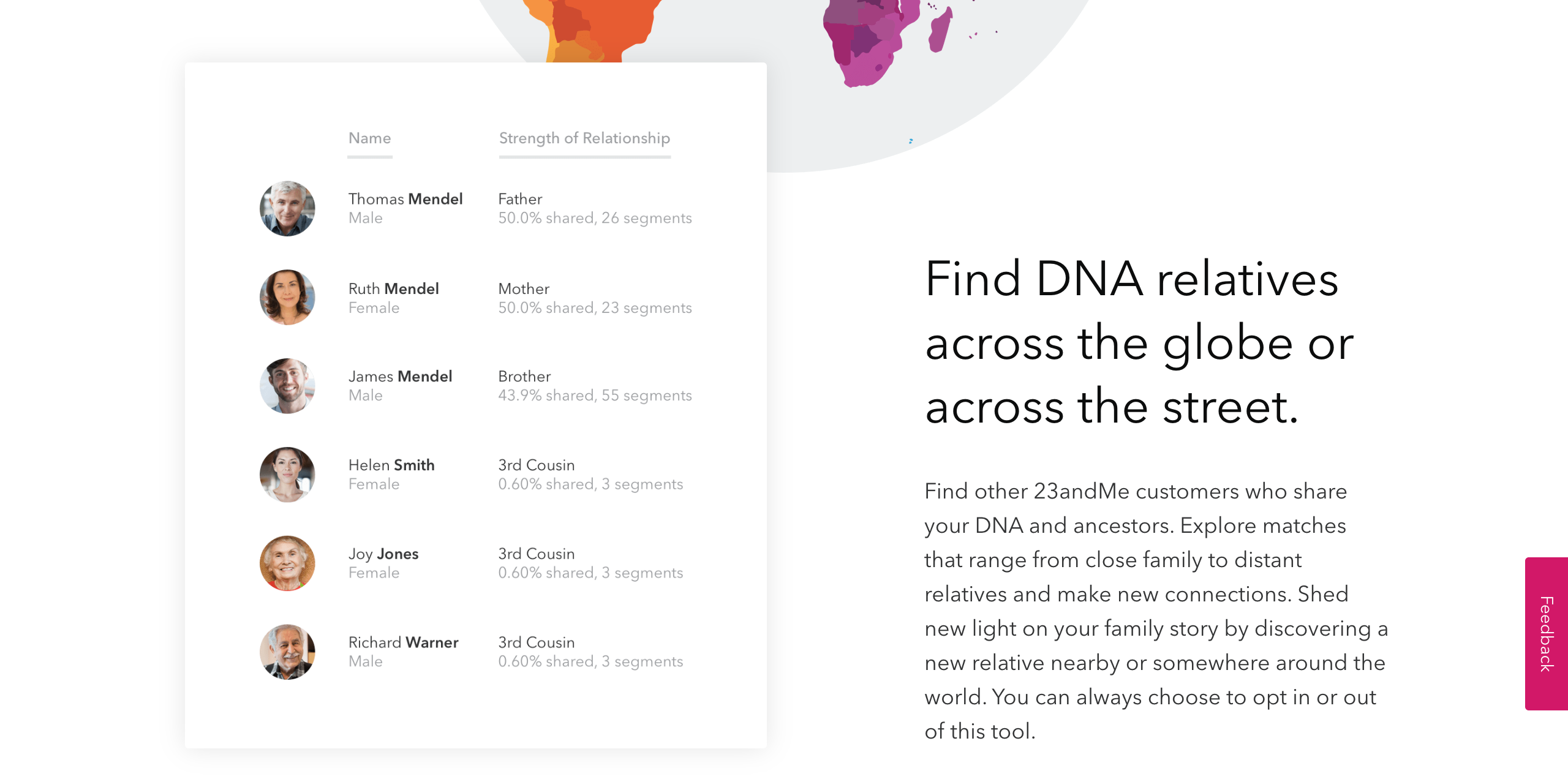Open the Ruth Mendel name entry

[x=393, y=288]
